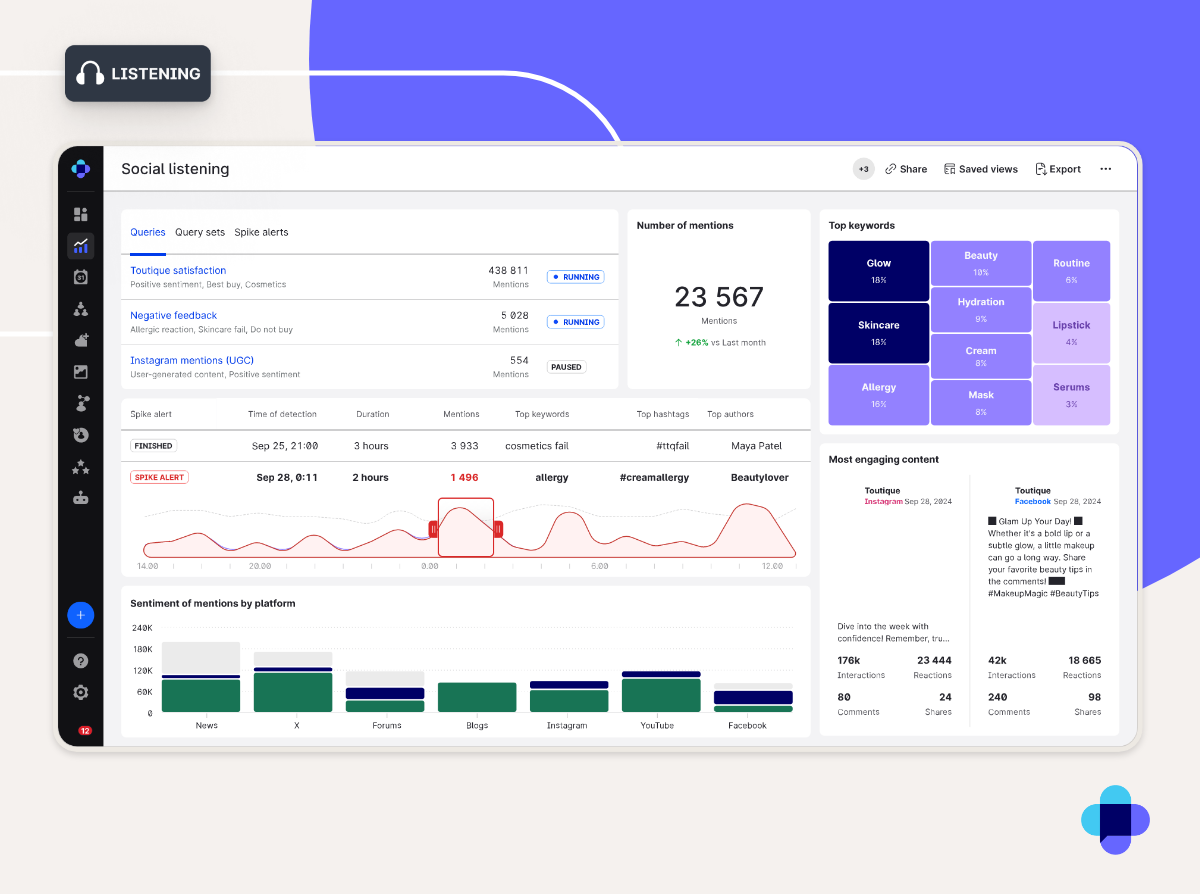Screen dimensions: 1200x894
Task: Click the #creamallergy hashtag
Action: coord(654,477)
